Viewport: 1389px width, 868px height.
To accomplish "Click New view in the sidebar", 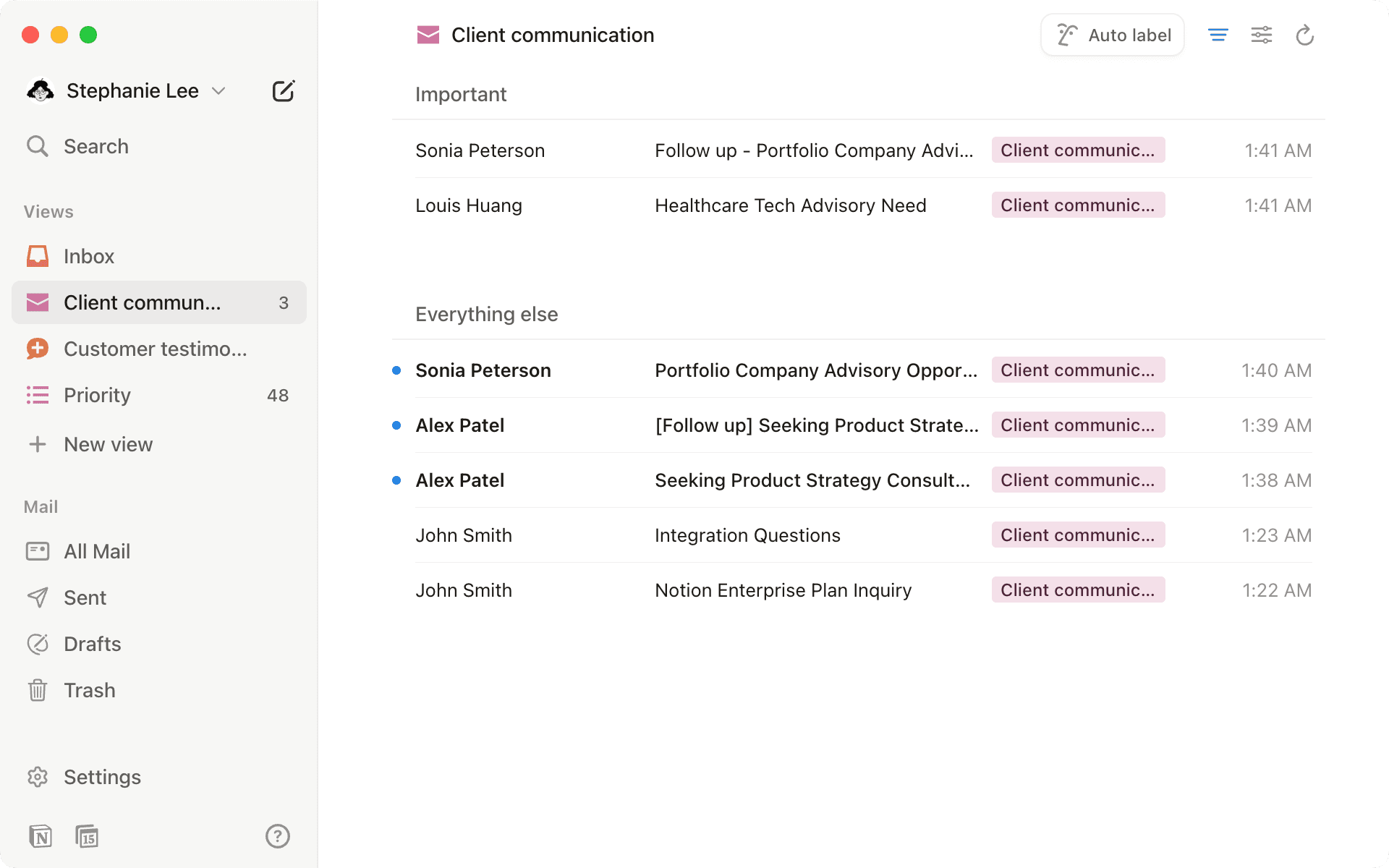I will pos(108,444).
